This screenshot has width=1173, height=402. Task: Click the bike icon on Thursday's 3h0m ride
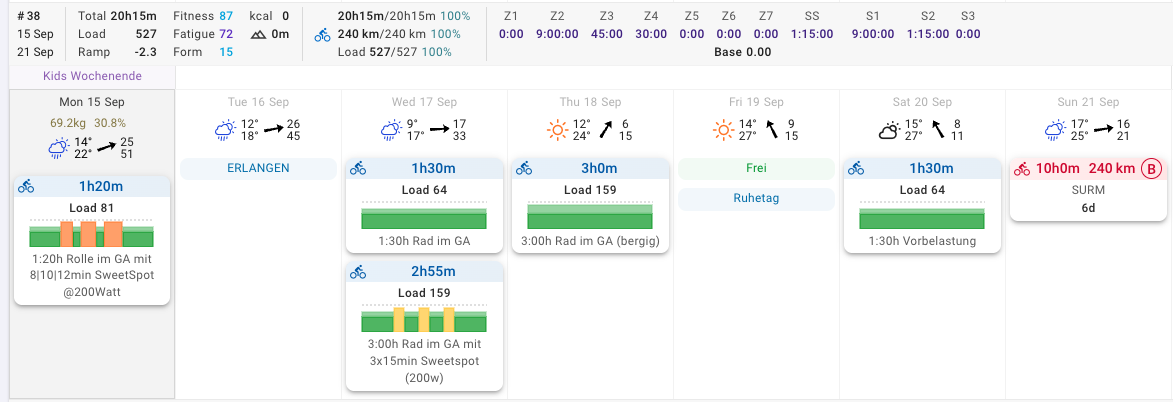pyautogui.click(x=524, y=169)
